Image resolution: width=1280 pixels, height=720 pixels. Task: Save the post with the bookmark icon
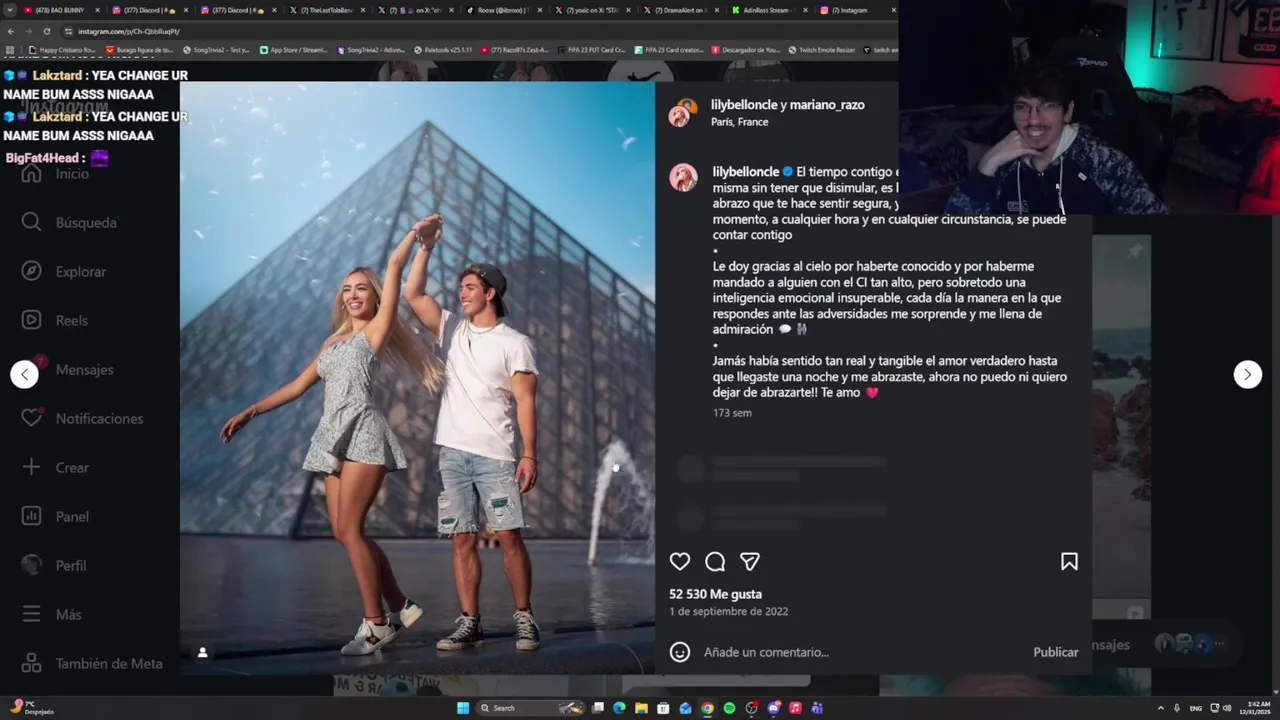(x=1069, y=562)
